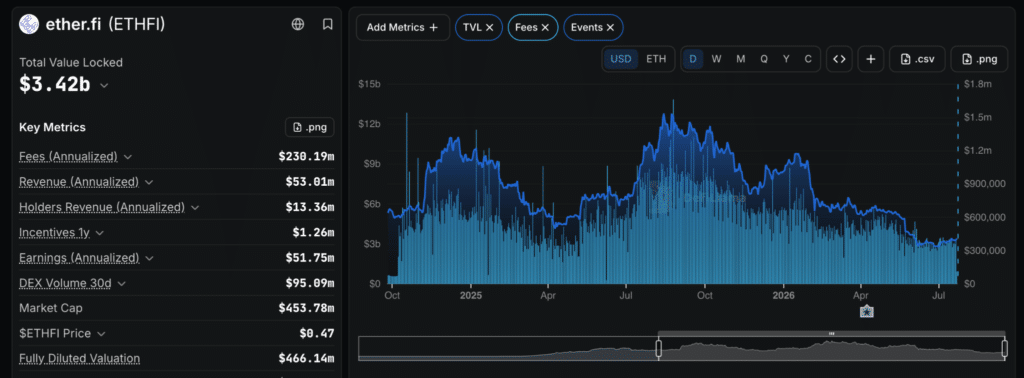Click the $1.8m right axis label

pyautogui.click(x=978, y=84)
